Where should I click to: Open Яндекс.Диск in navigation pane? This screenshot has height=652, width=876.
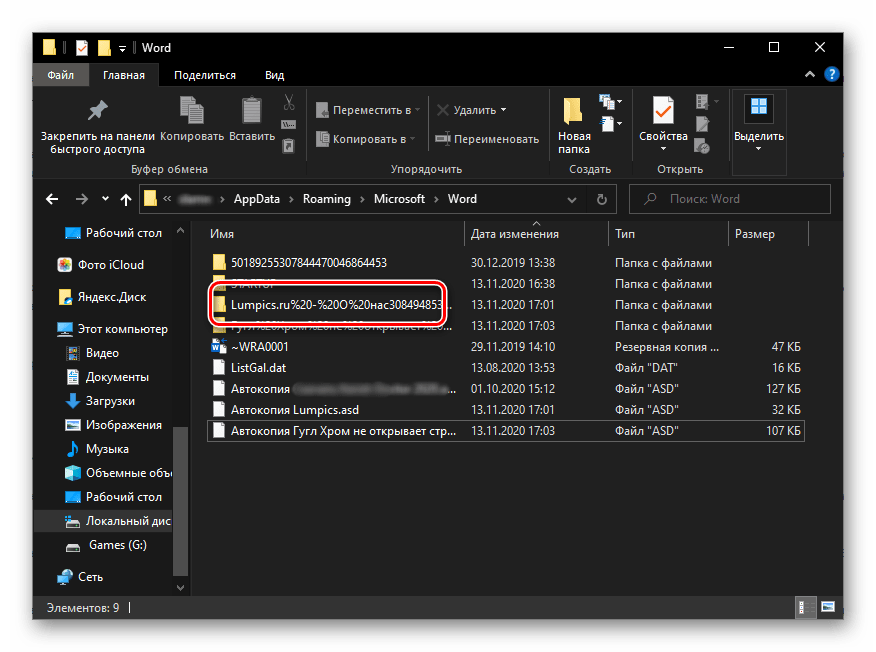(x=102, y=297)
